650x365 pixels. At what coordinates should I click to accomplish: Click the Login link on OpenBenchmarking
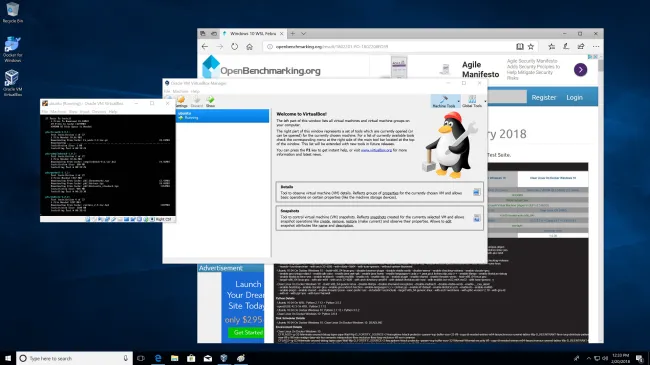click(574, 97)
